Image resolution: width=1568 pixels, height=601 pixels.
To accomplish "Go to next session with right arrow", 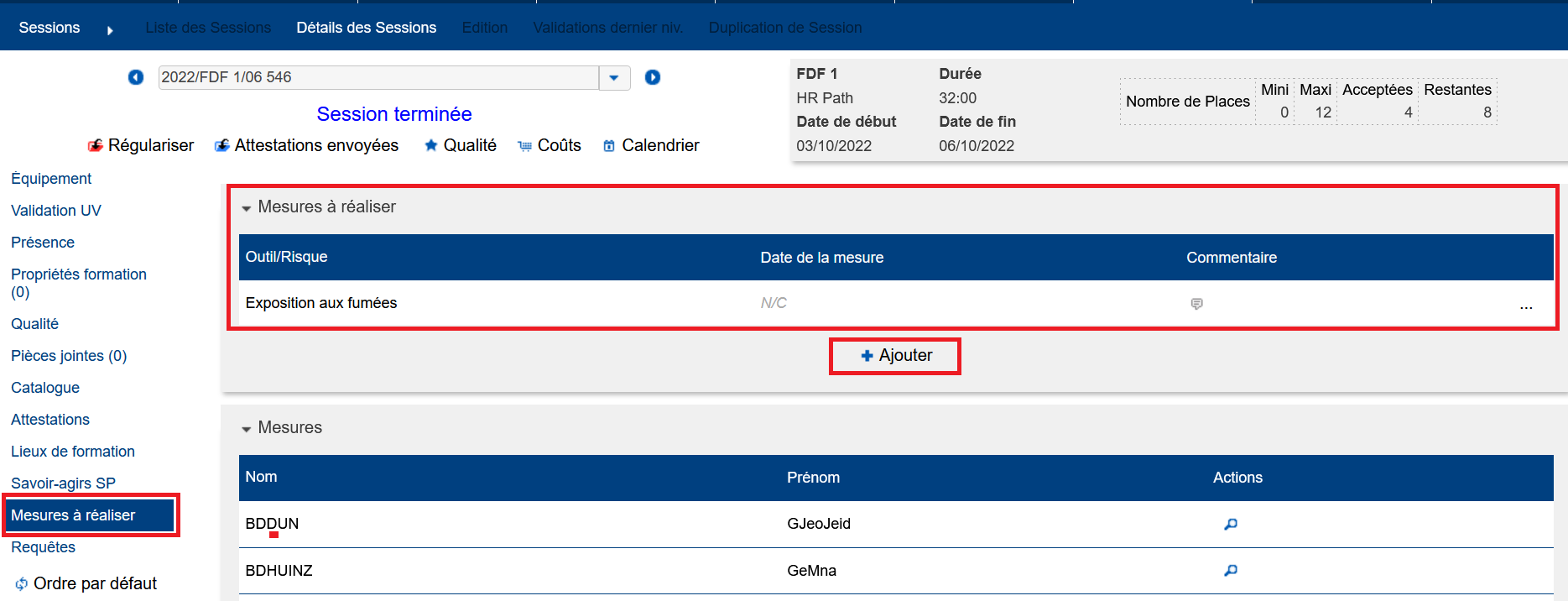I will [x=653, y=77].
